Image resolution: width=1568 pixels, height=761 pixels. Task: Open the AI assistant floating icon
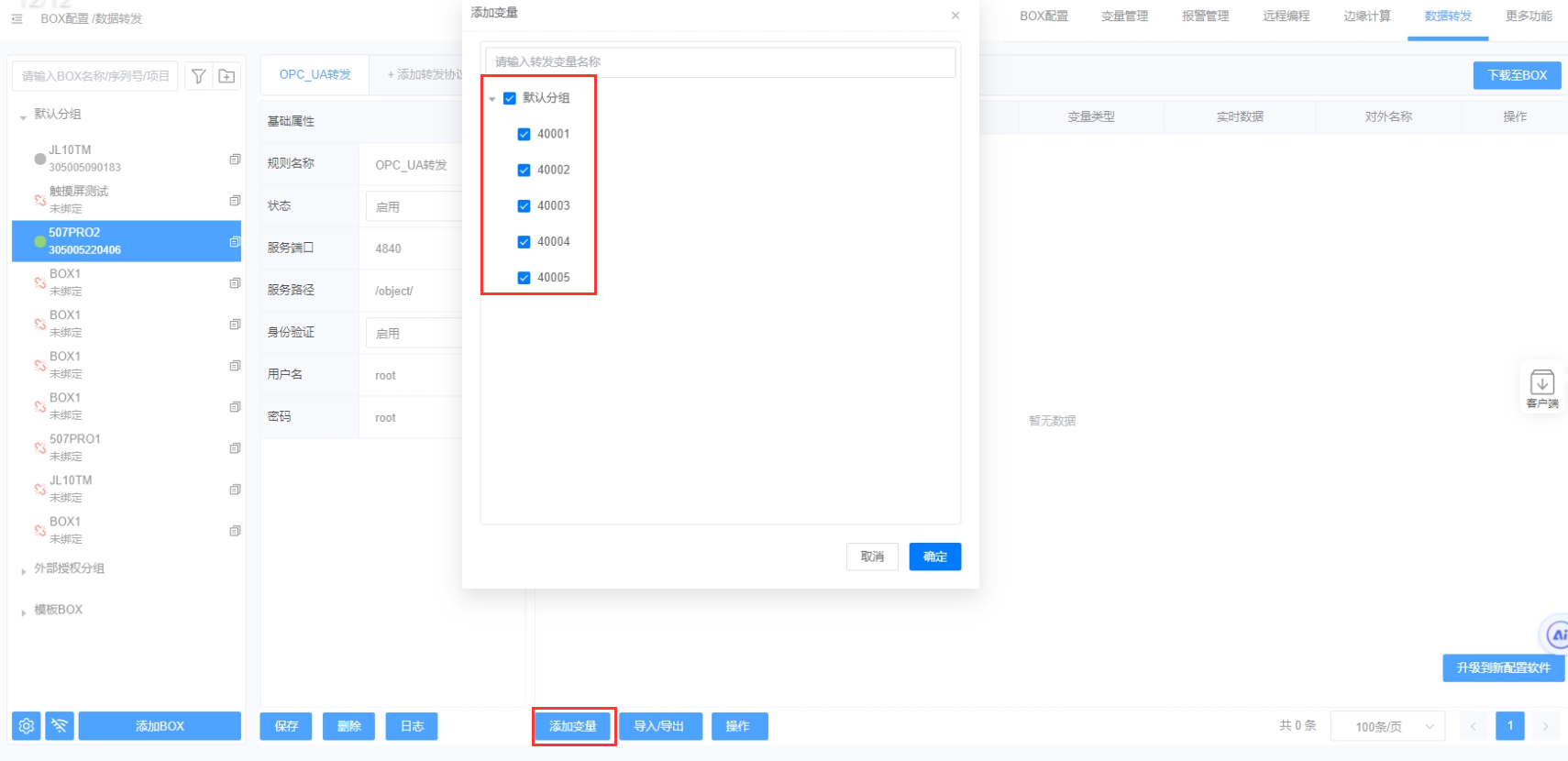[1558, 634]
